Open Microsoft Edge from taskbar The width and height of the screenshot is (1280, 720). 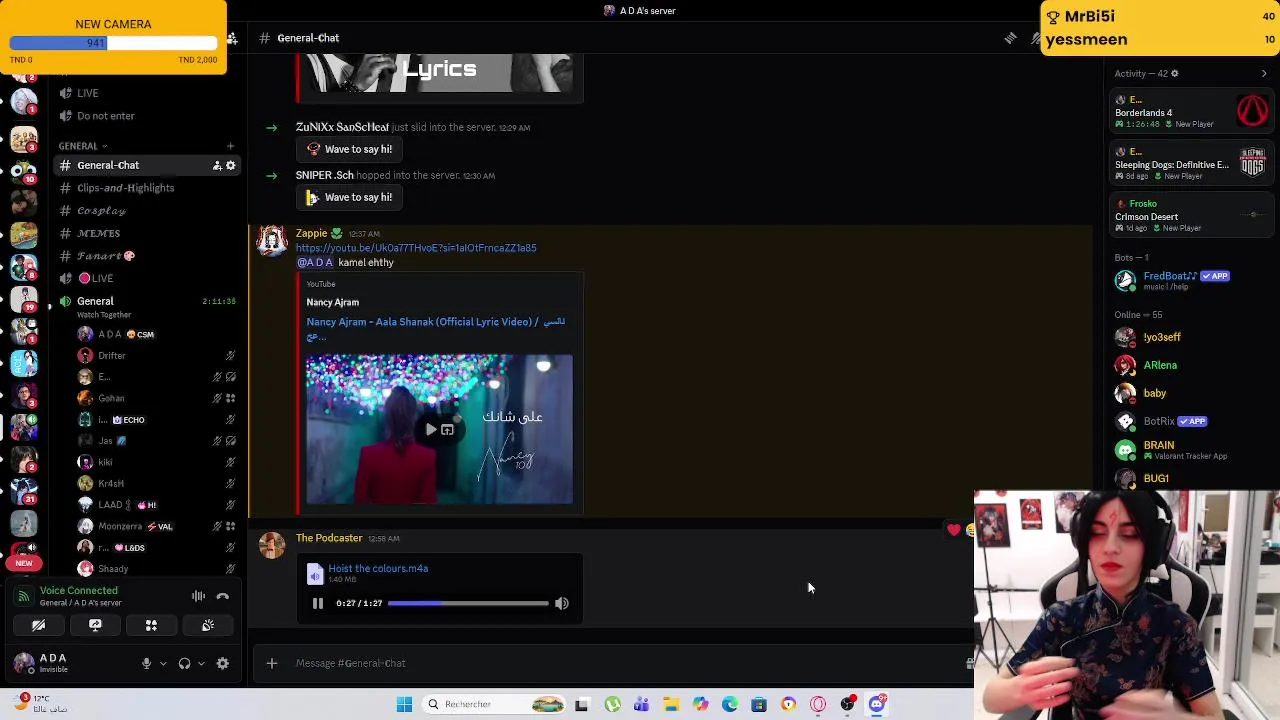coord(730,704)
